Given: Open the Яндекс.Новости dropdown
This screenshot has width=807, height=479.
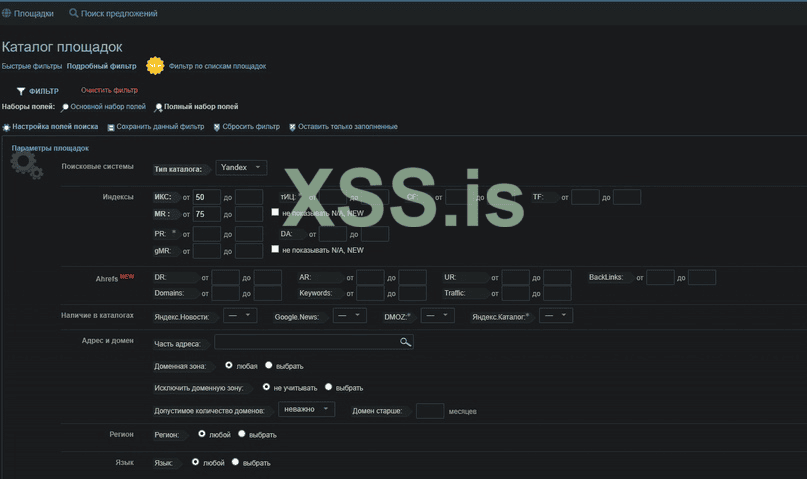Looking at the screenshot, I should [240, 315].
